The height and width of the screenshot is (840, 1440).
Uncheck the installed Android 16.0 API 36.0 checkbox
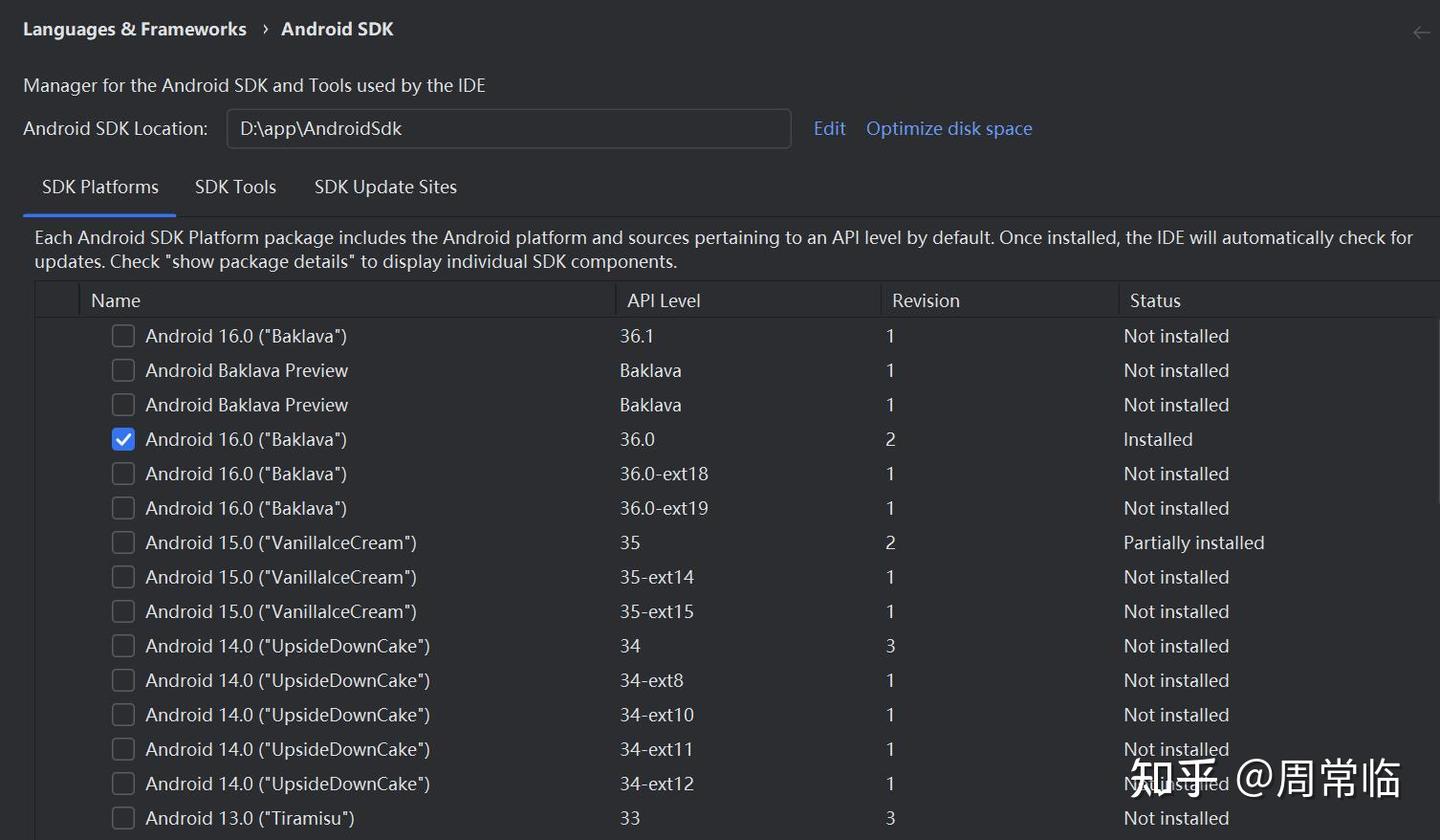[123, 439]
